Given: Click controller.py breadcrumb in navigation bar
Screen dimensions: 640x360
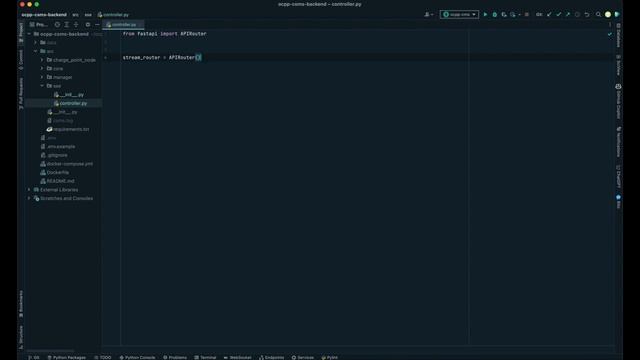Looking at the screenshot, I should point(113,14).
